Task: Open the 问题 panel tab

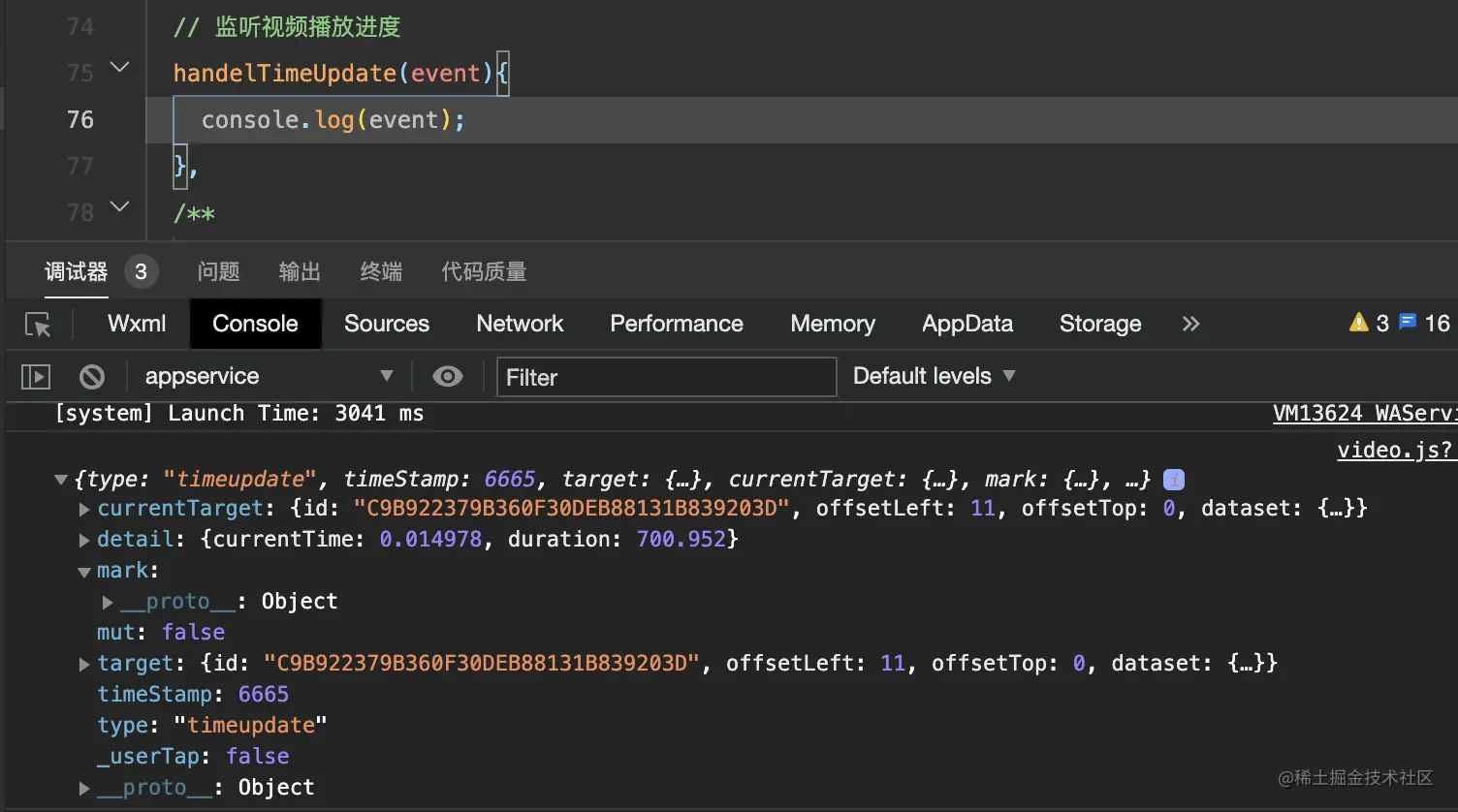Action: (x=218, y=272)
